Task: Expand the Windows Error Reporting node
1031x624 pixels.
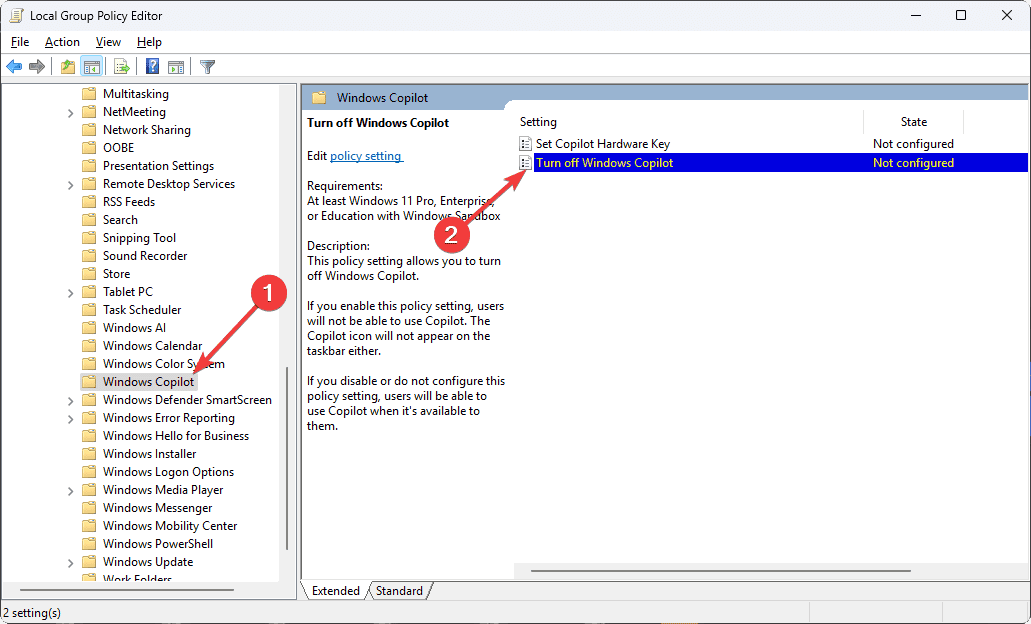Action: tap(70, 419)
